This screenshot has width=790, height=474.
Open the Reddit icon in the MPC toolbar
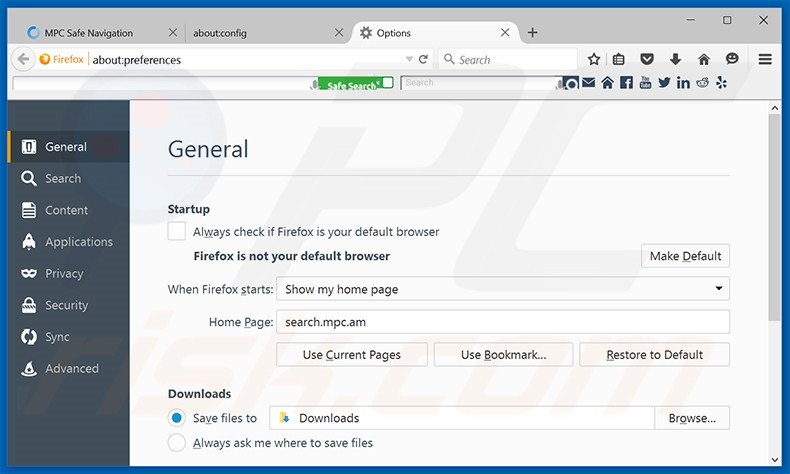tap(702, 83)
